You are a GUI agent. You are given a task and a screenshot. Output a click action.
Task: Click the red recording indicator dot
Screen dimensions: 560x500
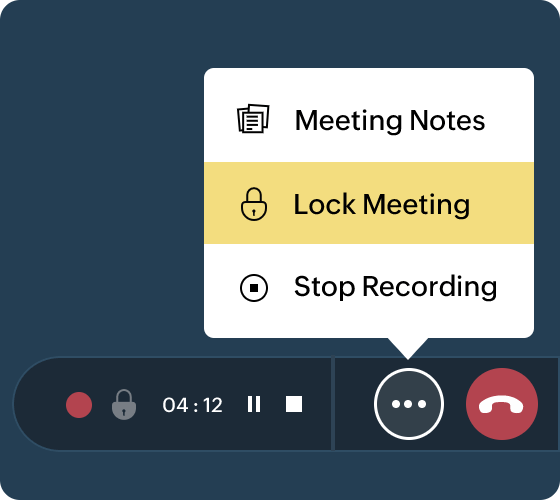[x=79, y=405]
